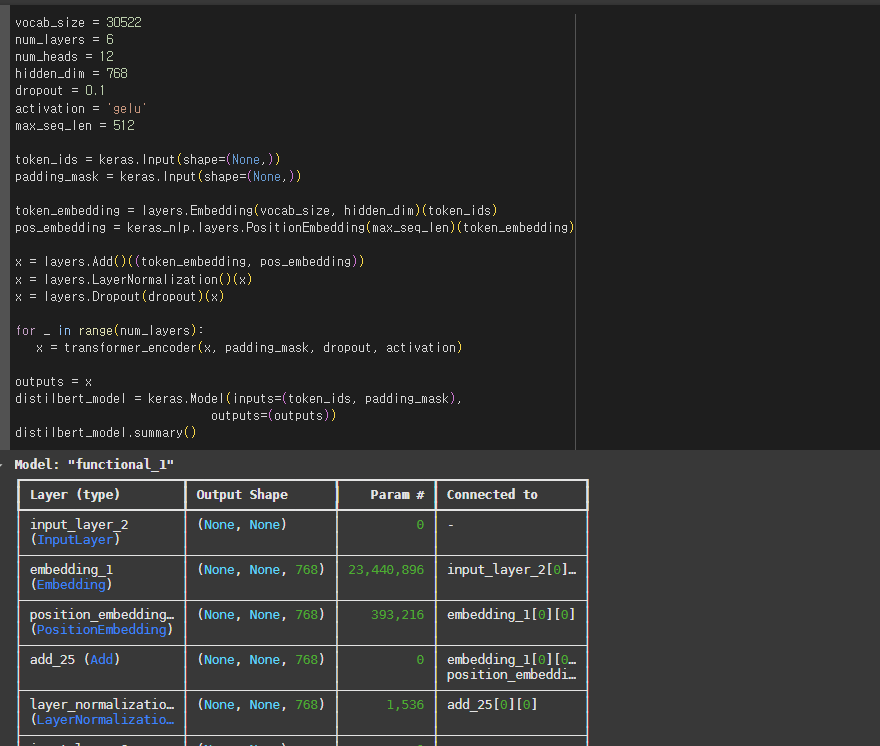Image resolution: width=880 pixels, height=746 pixels.
Task: Click the 'outputs = x' code line
Action: point(53,382)
